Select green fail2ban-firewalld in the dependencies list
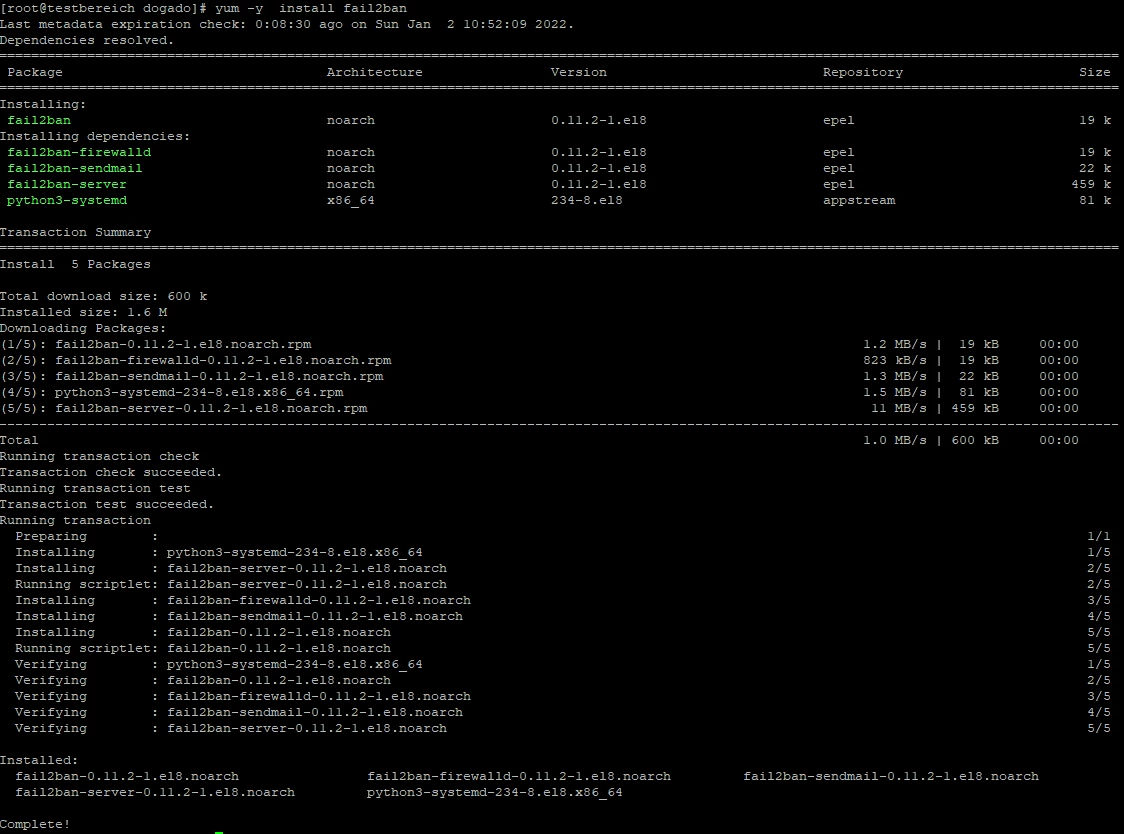 click(79, 152)
